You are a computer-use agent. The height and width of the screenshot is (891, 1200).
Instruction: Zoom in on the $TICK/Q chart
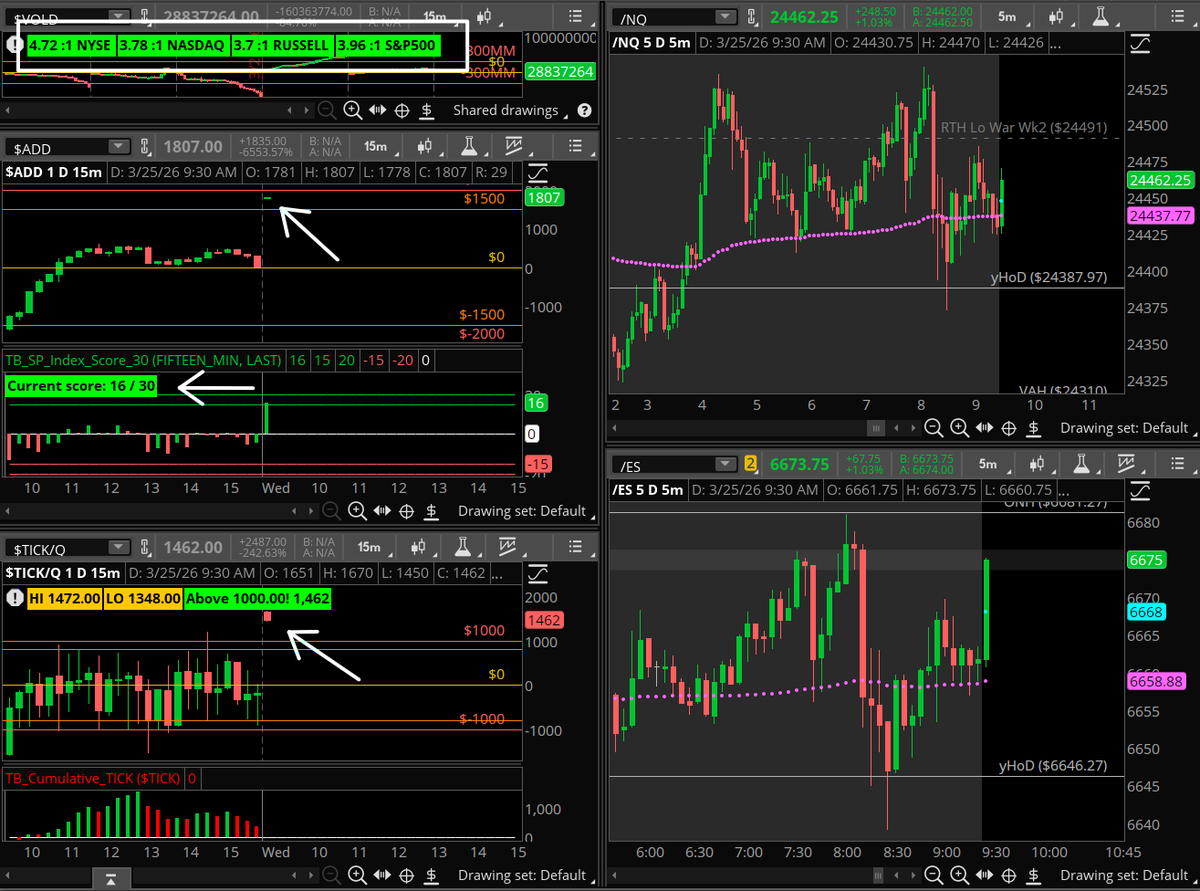[x=357, y=877]
